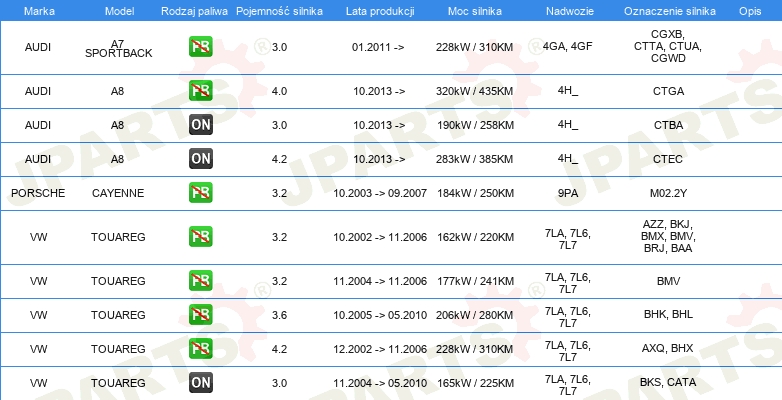This screenshot has width=782, height=400.
Task: Click the 184kW / 250KM power cell
Action: 475,193
